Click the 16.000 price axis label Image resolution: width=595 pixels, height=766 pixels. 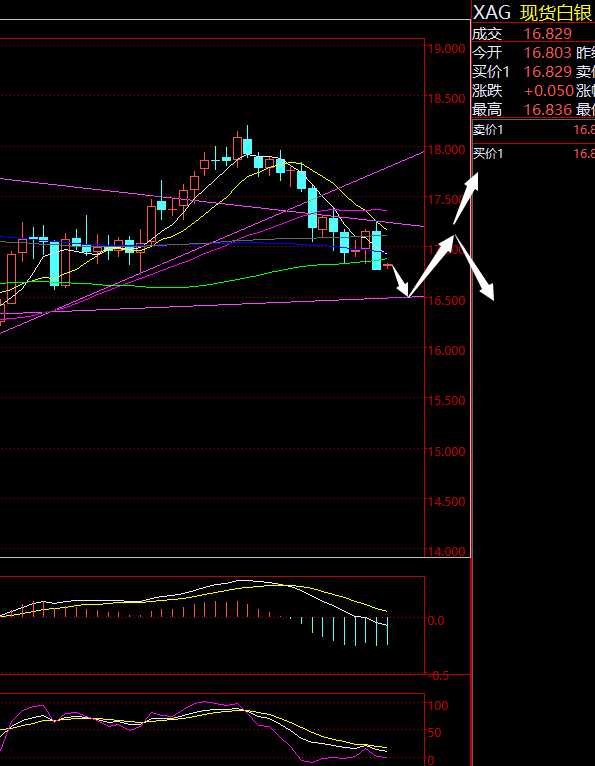click(x=446, y=351)
